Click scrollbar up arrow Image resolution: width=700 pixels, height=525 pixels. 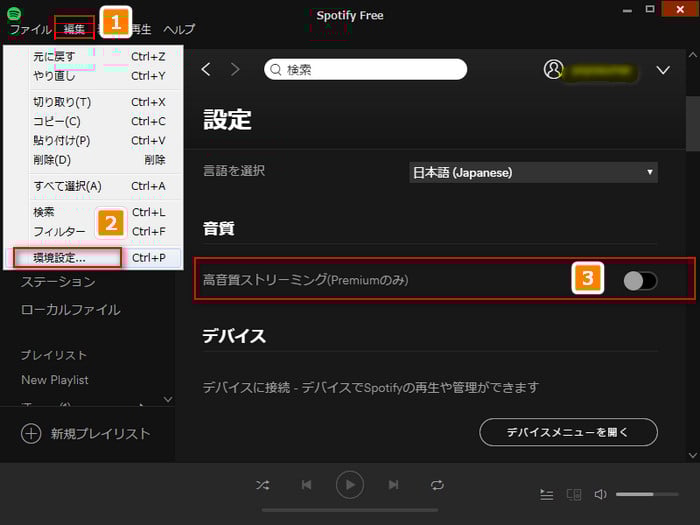(x=693, y=55)
